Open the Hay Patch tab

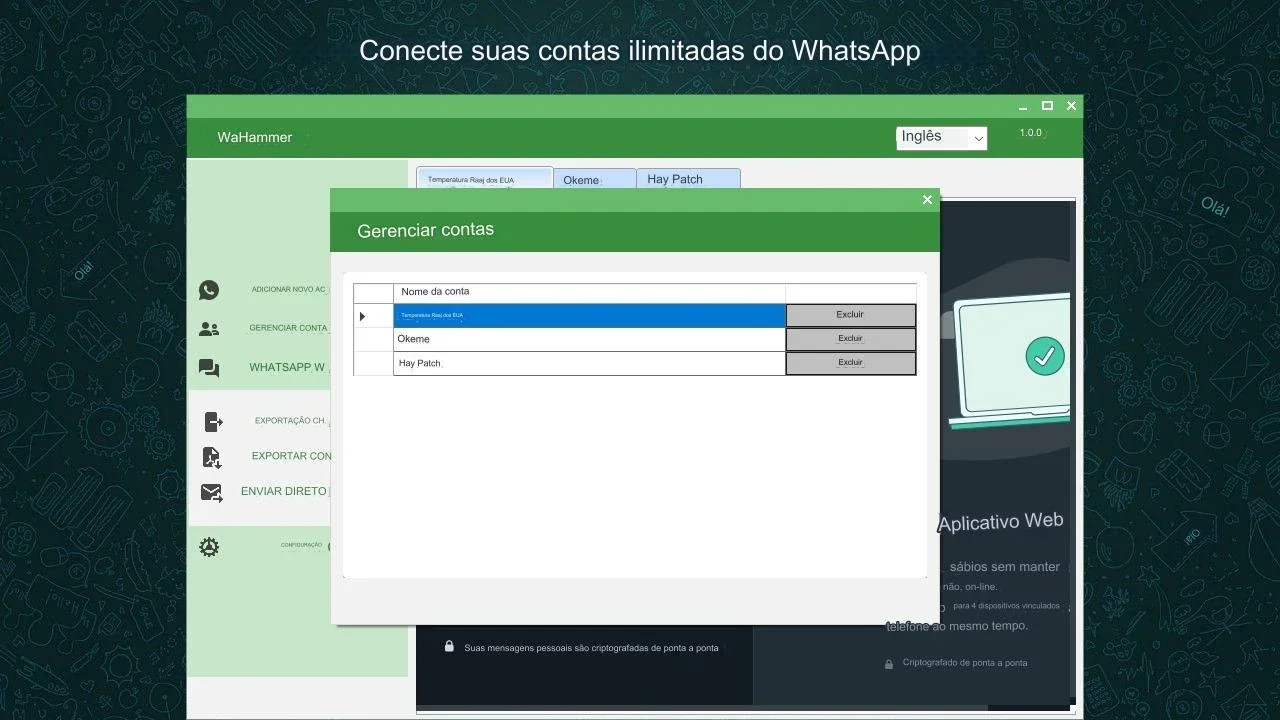[x=688, y=179]
